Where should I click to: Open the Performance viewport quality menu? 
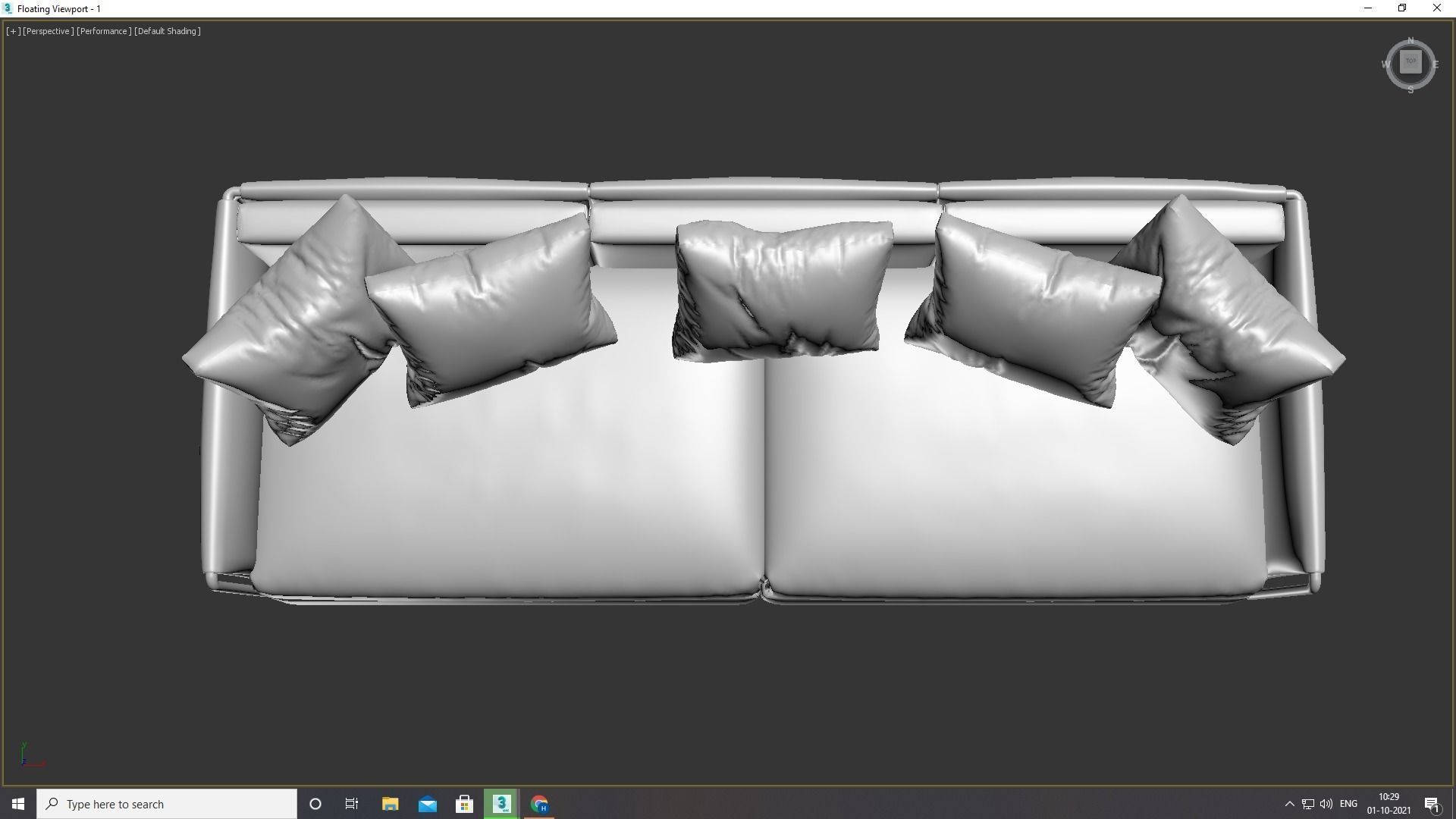click(104, 31)
